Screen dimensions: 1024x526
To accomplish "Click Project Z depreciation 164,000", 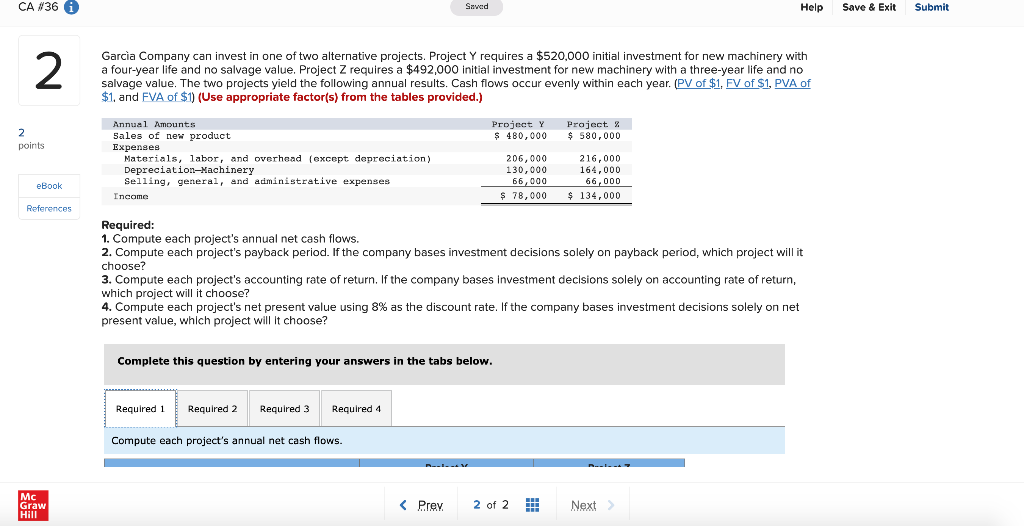I will [x=600, y=170].
